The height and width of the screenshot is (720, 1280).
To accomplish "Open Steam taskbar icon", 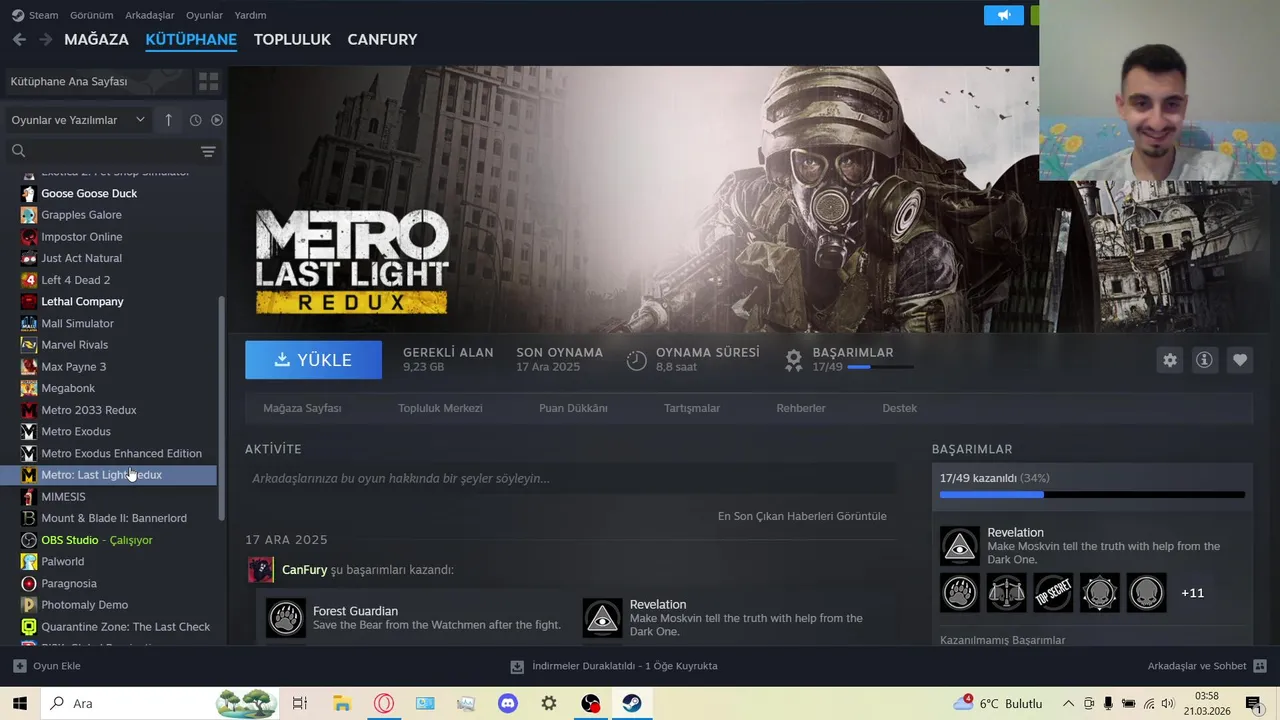I will (x=632, y=703).
